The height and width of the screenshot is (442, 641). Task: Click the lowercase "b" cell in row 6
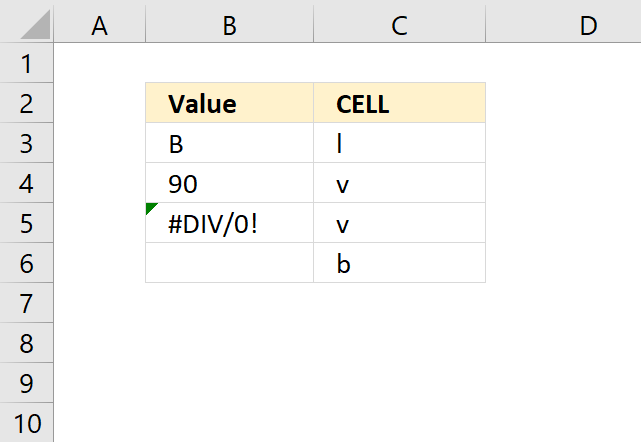tap(399, 264)
